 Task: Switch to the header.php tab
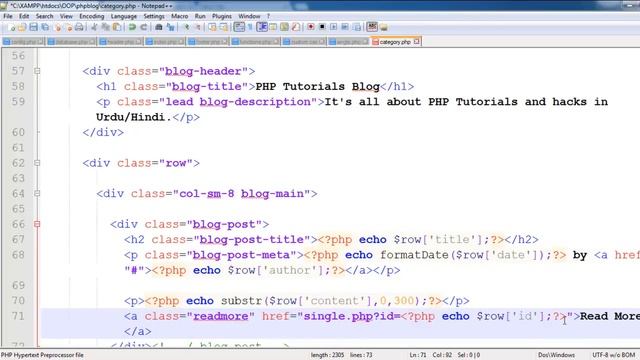(x=120, y=42)
